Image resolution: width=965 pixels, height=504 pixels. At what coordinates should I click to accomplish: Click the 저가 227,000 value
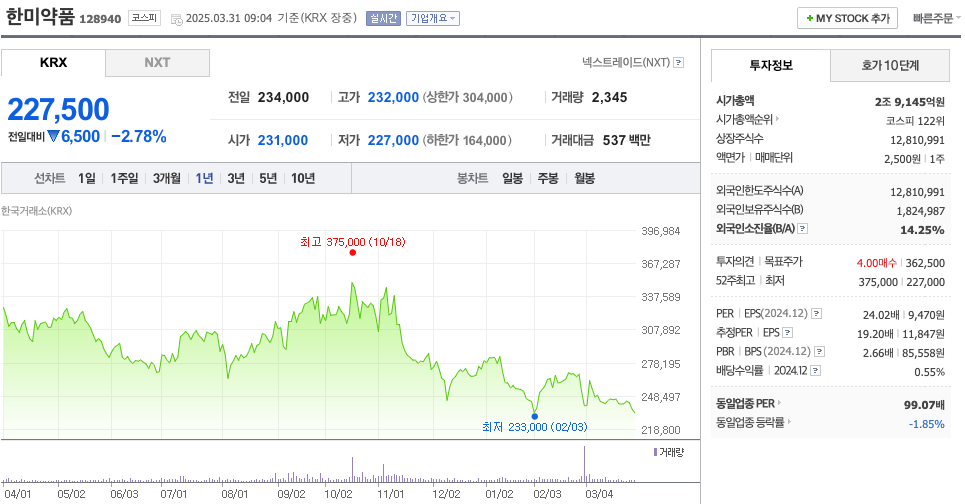[393, 140]
